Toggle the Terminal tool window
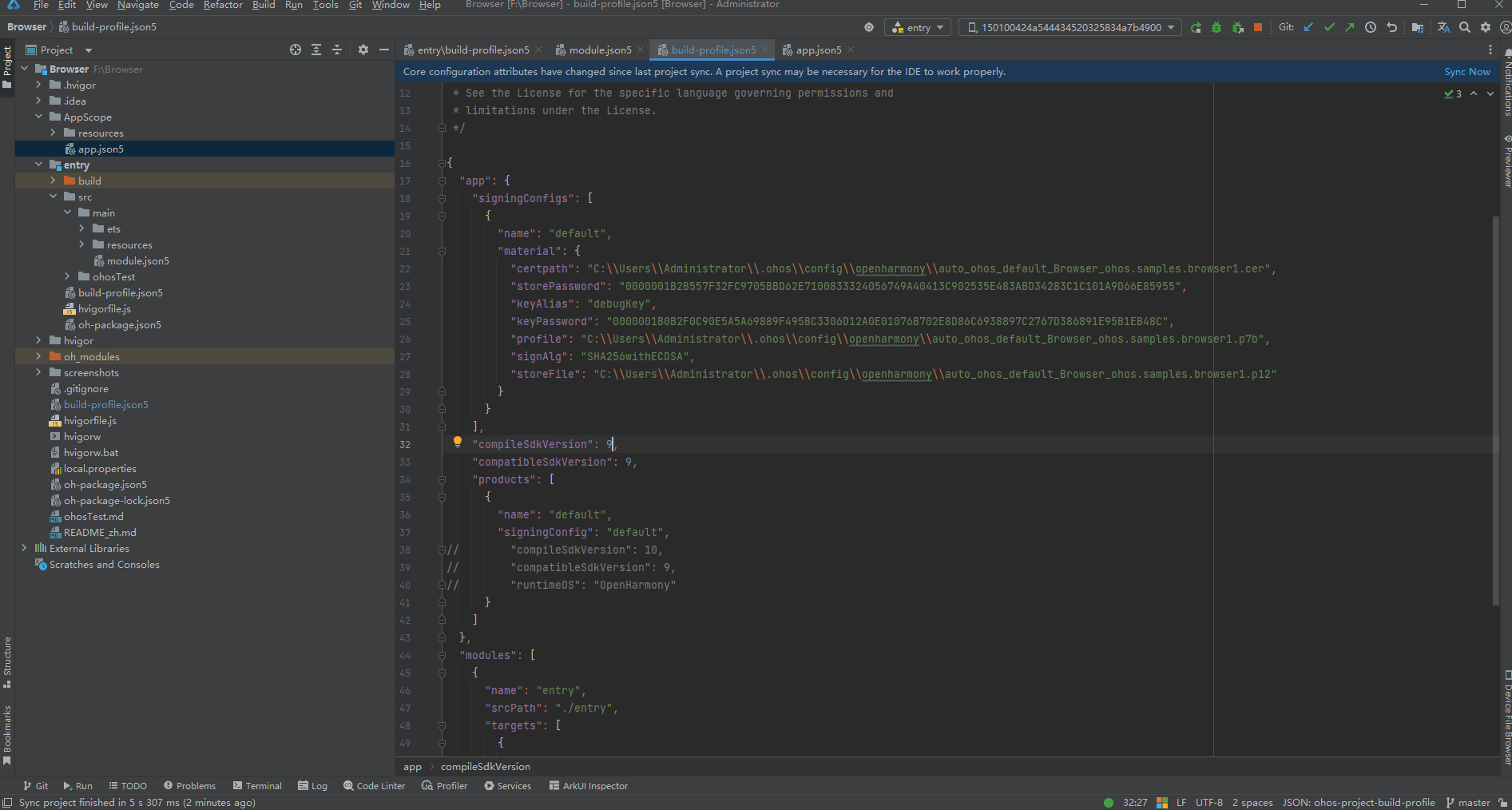 pyautogui.click(x=257, y=786)
